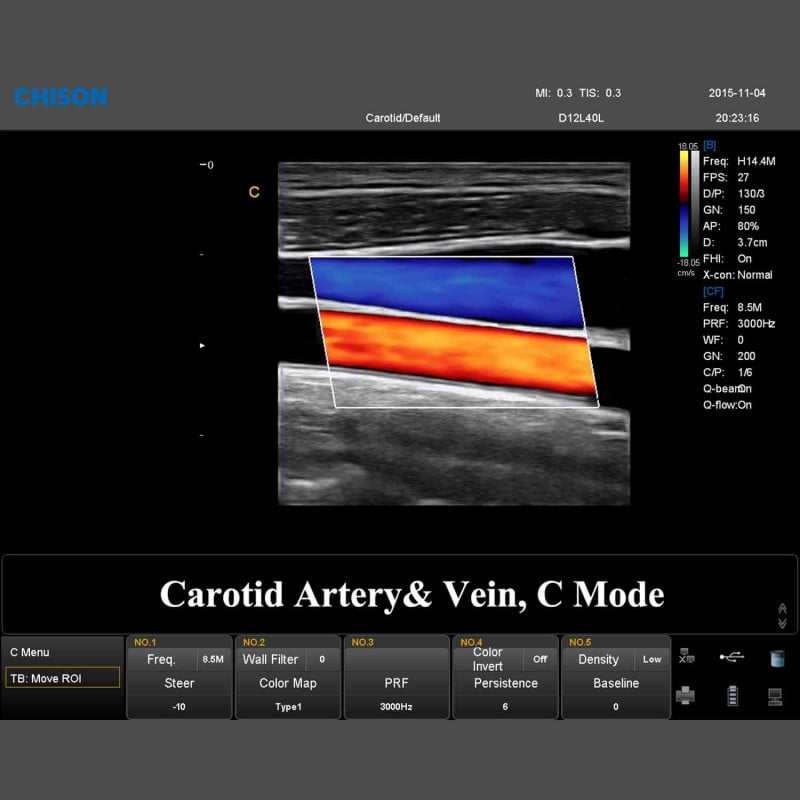Click the CHISON logo

60,97
